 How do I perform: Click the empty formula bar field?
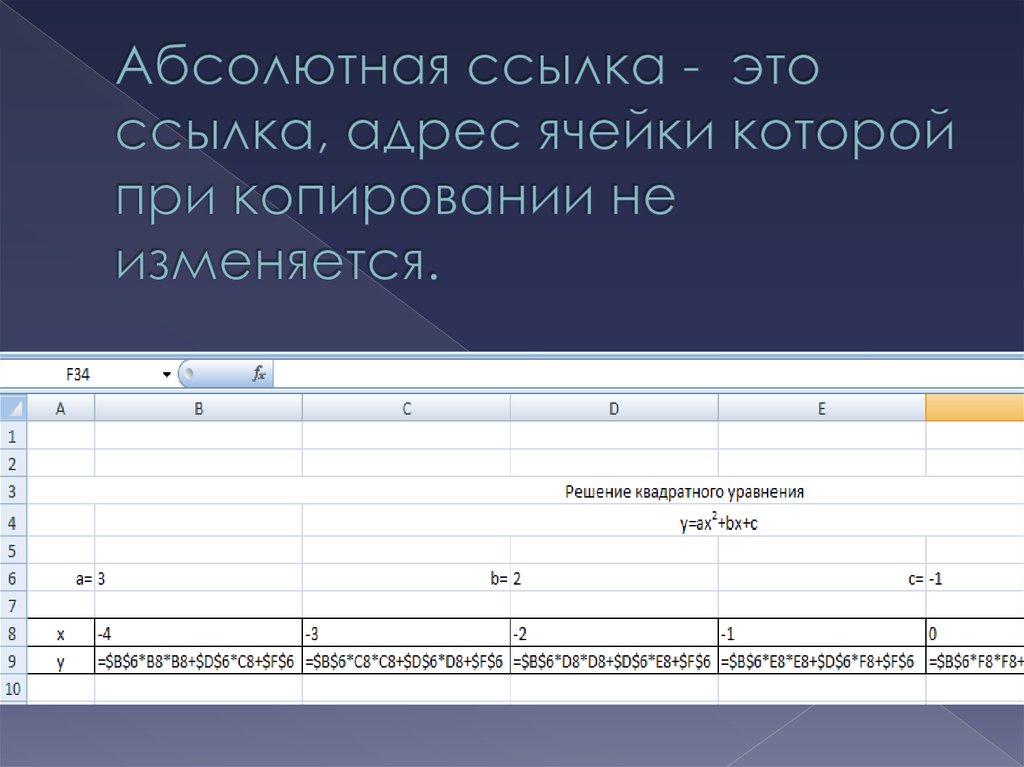648,374
